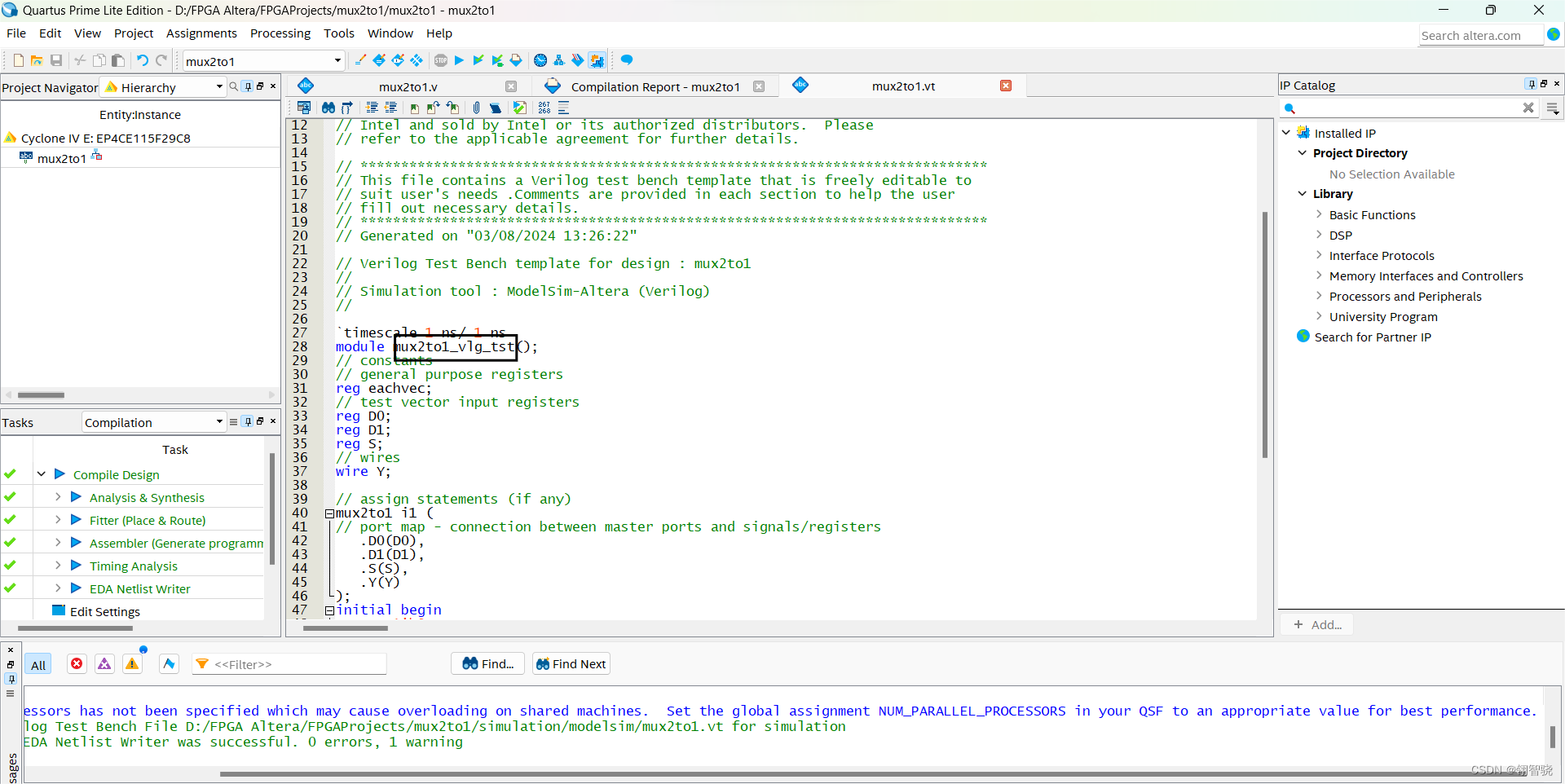Toggle the error messages filter
The image size is (1565, 784).
77,664
